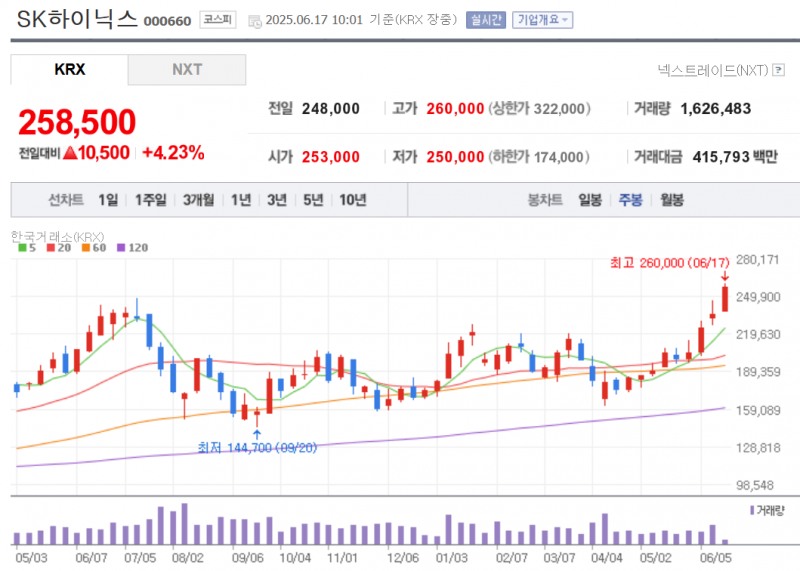Screen dimensions: 800x571
Task: Select the 주봉 weekly candle option
Action: [x=630, y=200]
